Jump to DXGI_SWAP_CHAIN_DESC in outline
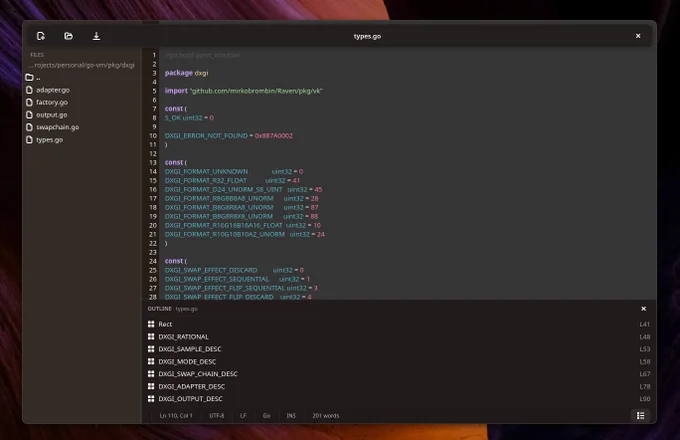 (x=399, y=374)
